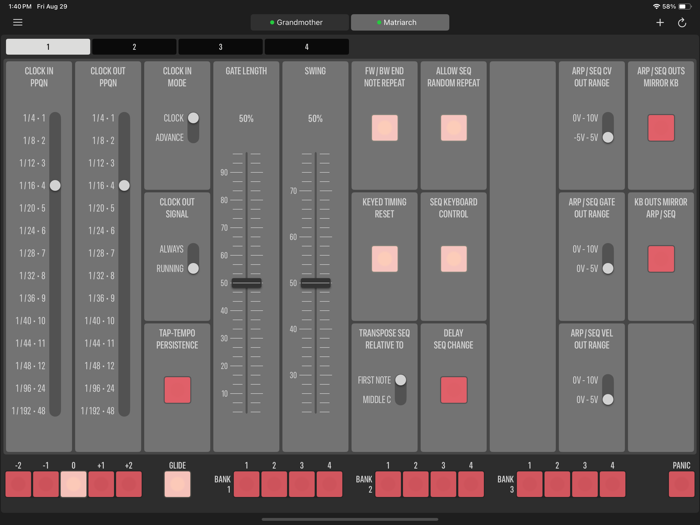
Task: Toggle the Glide button
Action: (177, 484)
